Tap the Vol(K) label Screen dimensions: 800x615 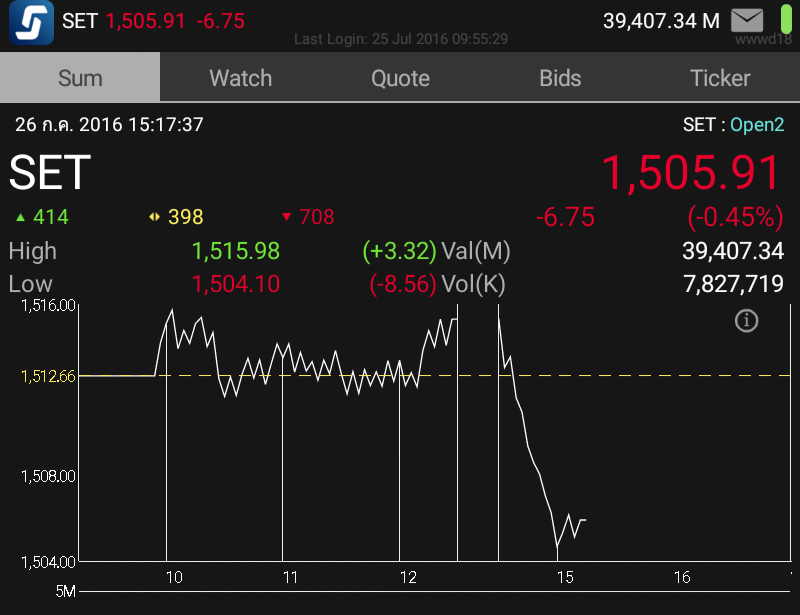(x=473, y=284)
